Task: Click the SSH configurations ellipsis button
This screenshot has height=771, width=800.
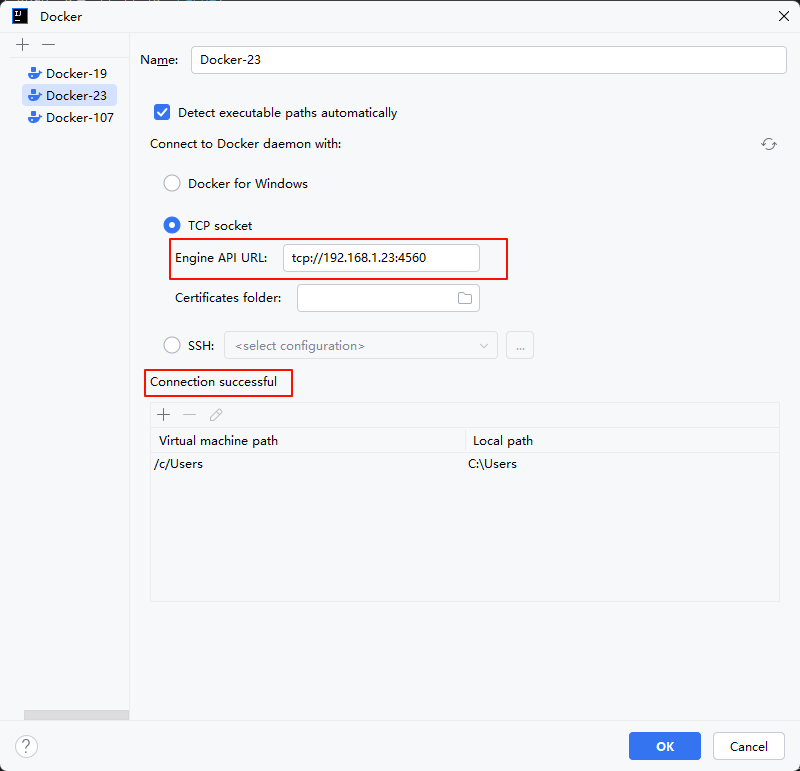Action: (x=520, y=345)
